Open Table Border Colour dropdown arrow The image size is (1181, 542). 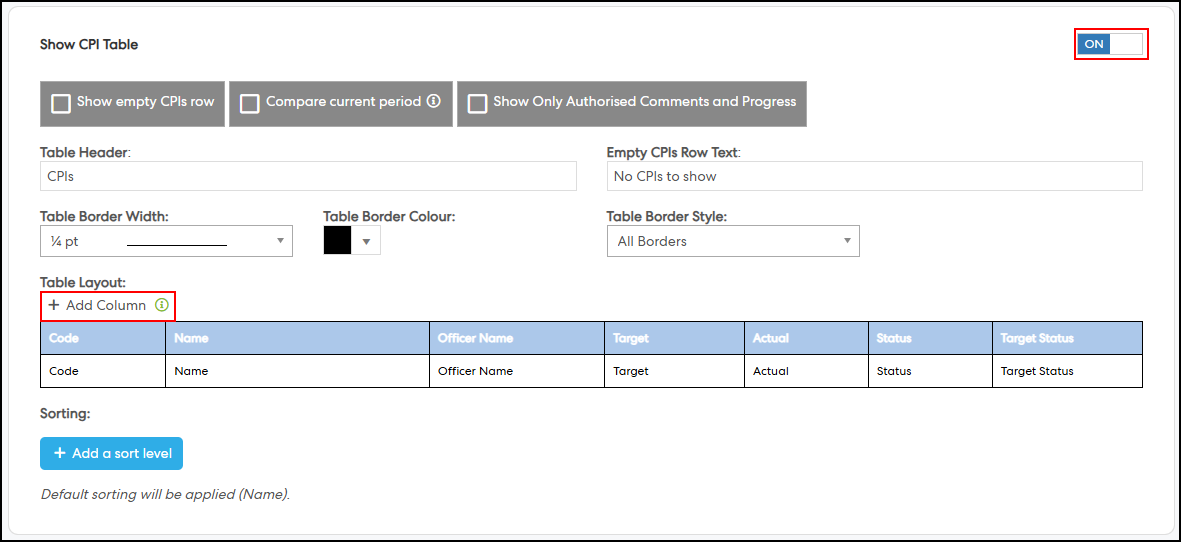[x=366, y=241]
